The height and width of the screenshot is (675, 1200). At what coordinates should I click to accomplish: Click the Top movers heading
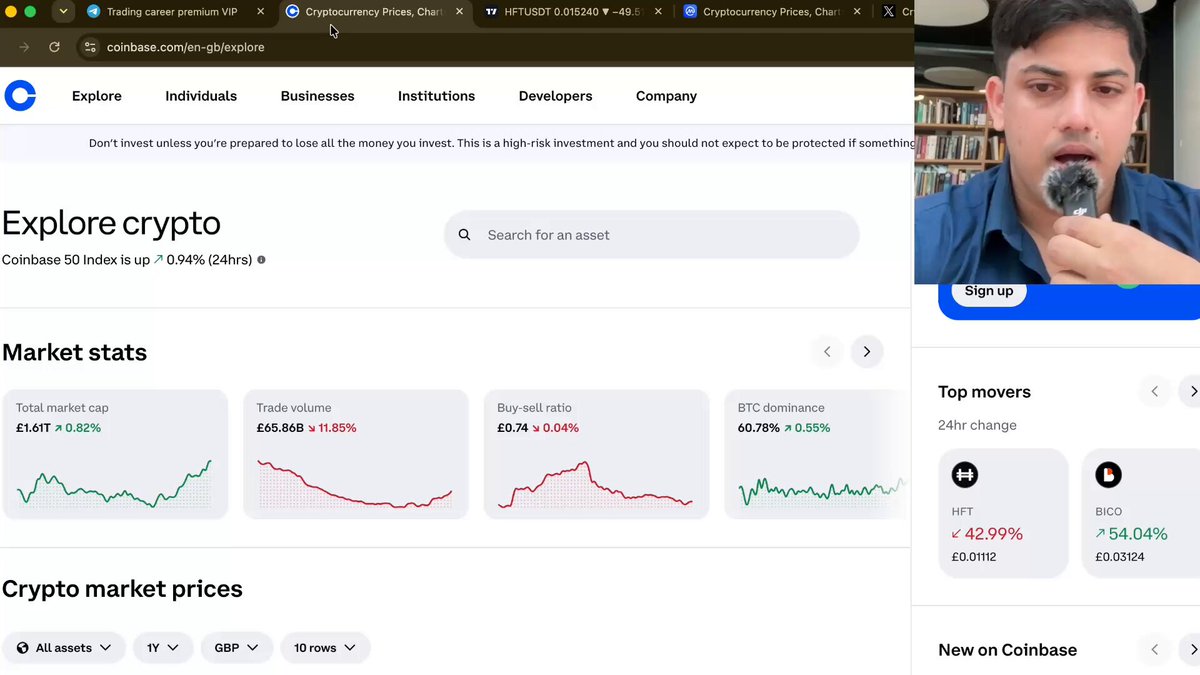click(x=984, y=392)
